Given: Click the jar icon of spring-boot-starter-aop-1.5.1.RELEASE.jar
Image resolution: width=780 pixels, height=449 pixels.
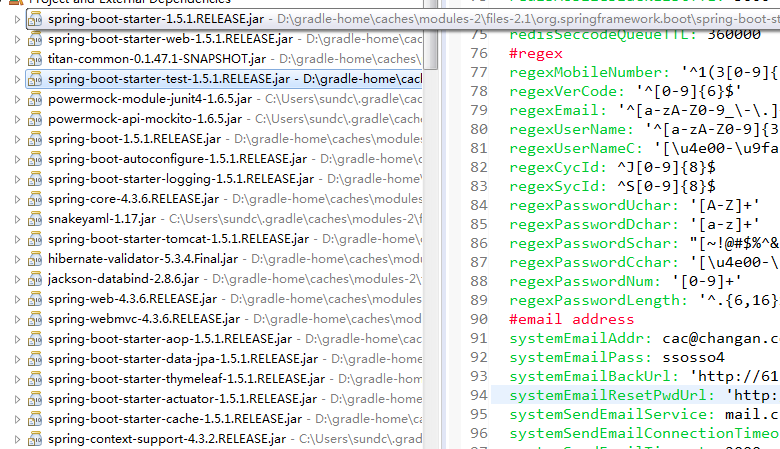Looking at the screenshot, I should [x=35, y=339].
